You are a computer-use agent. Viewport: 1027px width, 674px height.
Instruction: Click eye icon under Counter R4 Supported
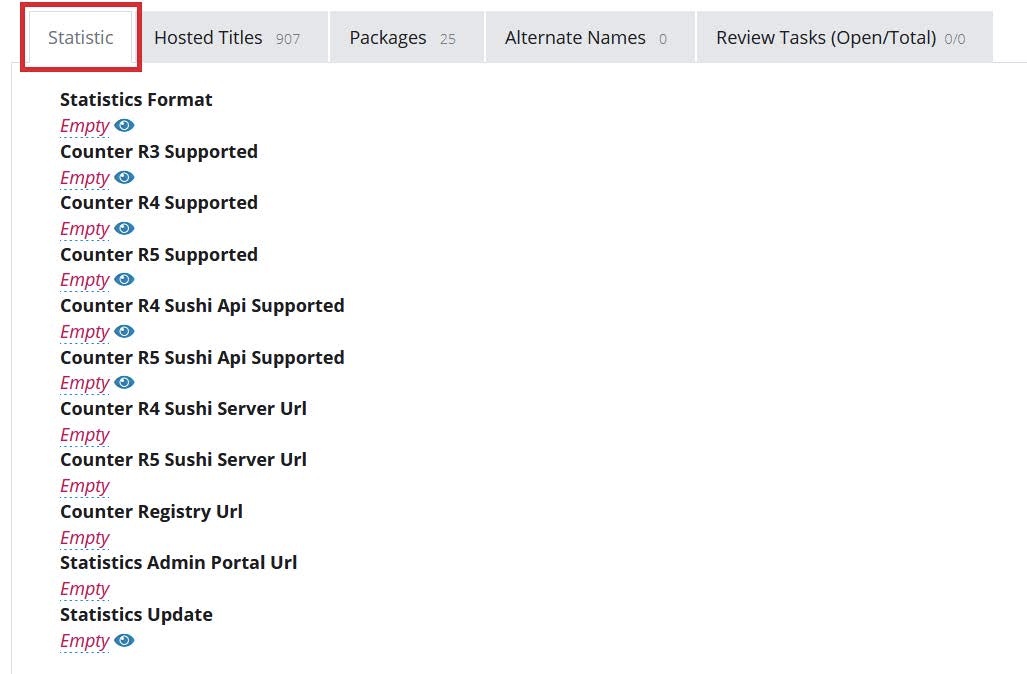[x=124, y=229]
